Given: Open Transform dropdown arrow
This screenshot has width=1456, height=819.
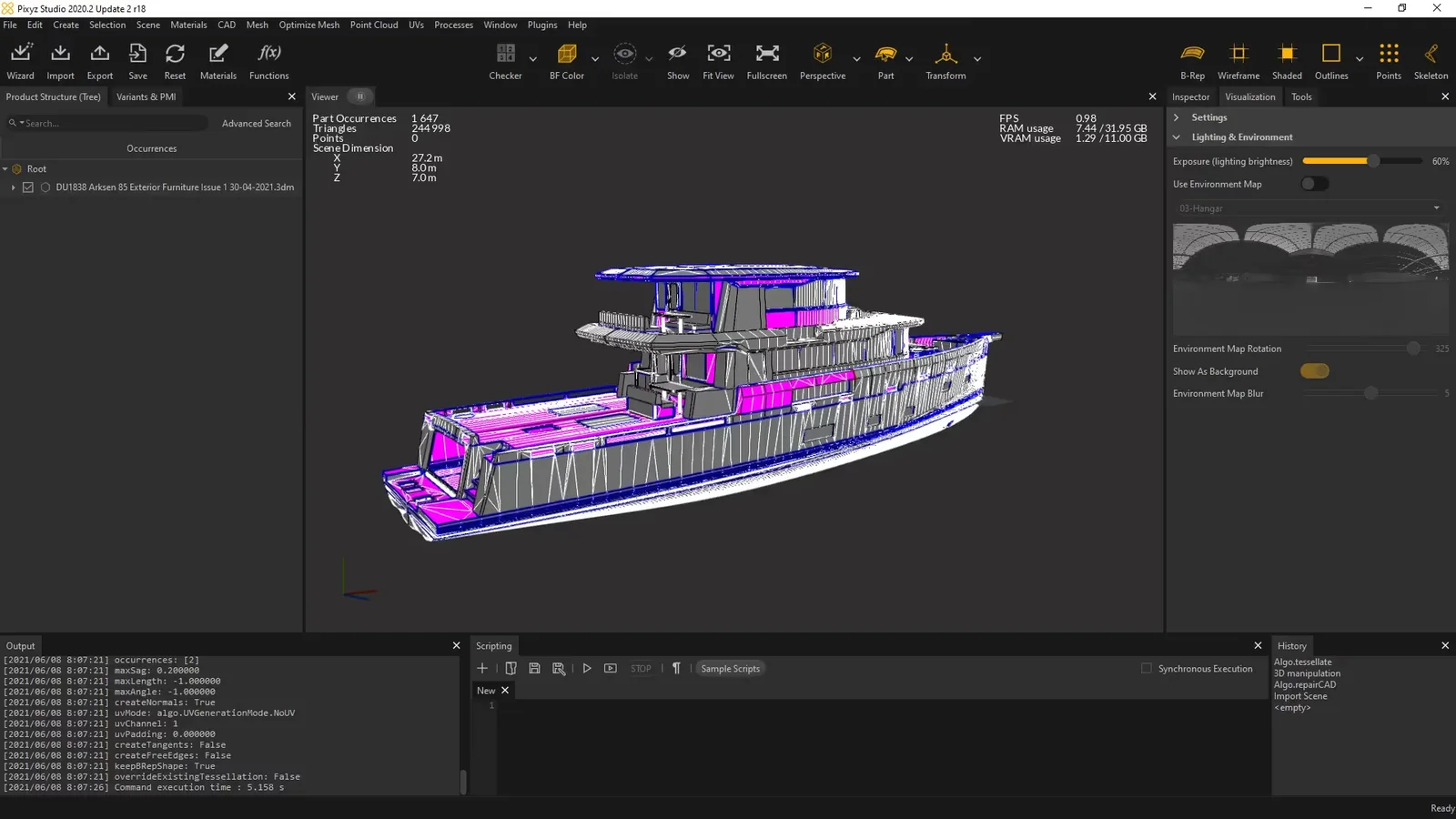Looking at the screenshot, I should click(977, 59).
